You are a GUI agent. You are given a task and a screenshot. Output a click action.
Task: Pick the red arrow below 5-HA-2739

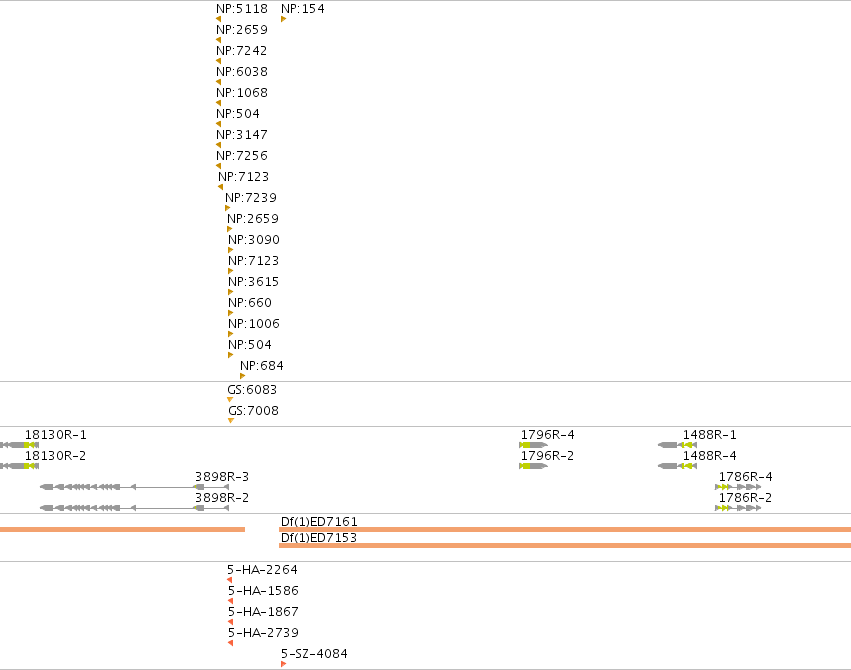pyautogui.click(x=231, y=643)
